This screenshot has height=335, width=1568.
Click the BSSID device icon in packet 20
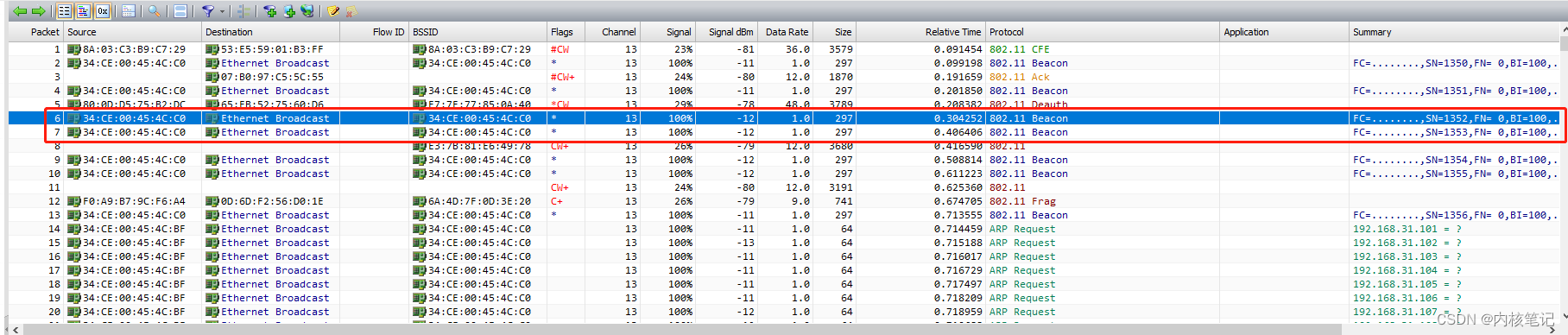pos(420,312)
